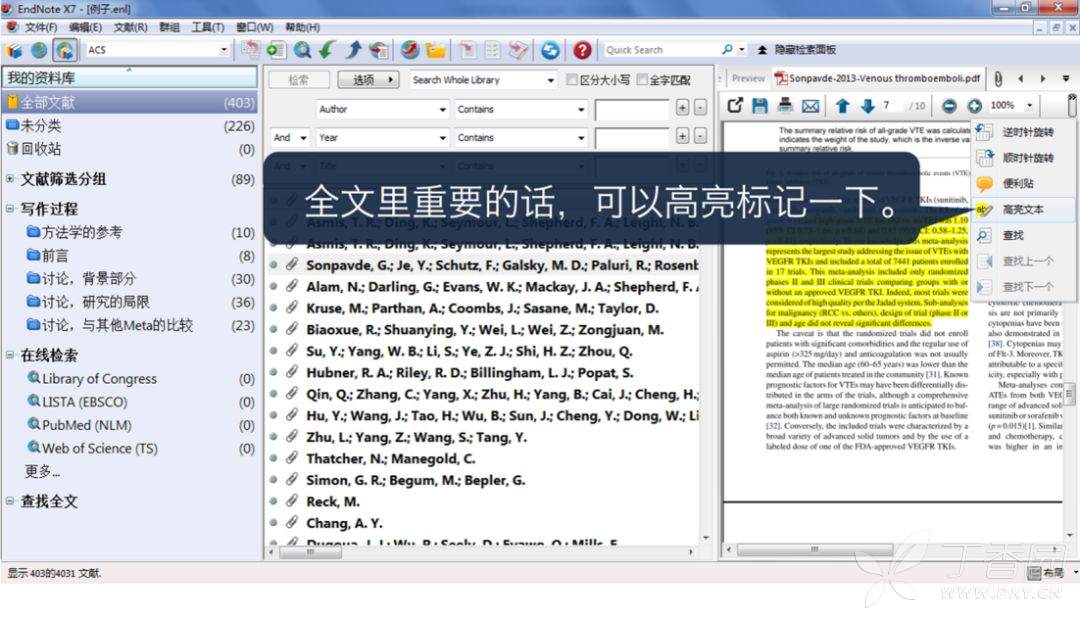The image size is (1080, 619).
Task: Click the 选项 options button
Action: (368, 80)
